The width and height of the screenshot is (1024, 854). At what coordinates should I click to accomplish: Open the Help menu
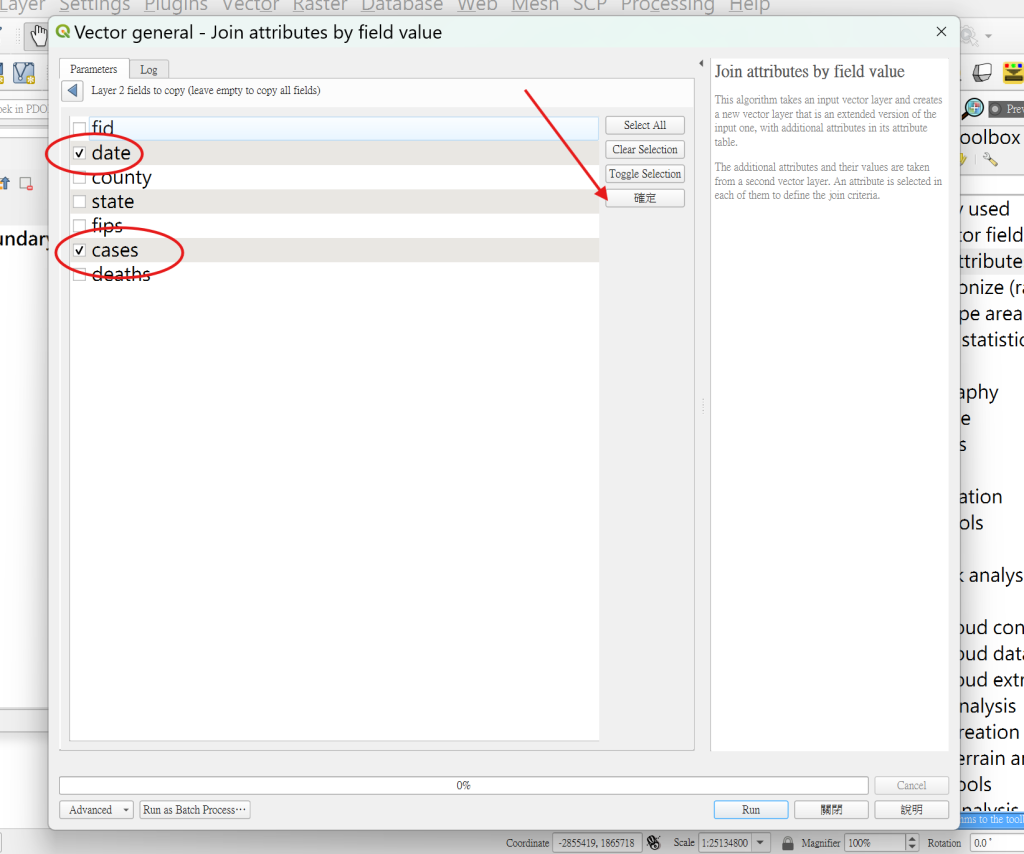click(749, 6)
